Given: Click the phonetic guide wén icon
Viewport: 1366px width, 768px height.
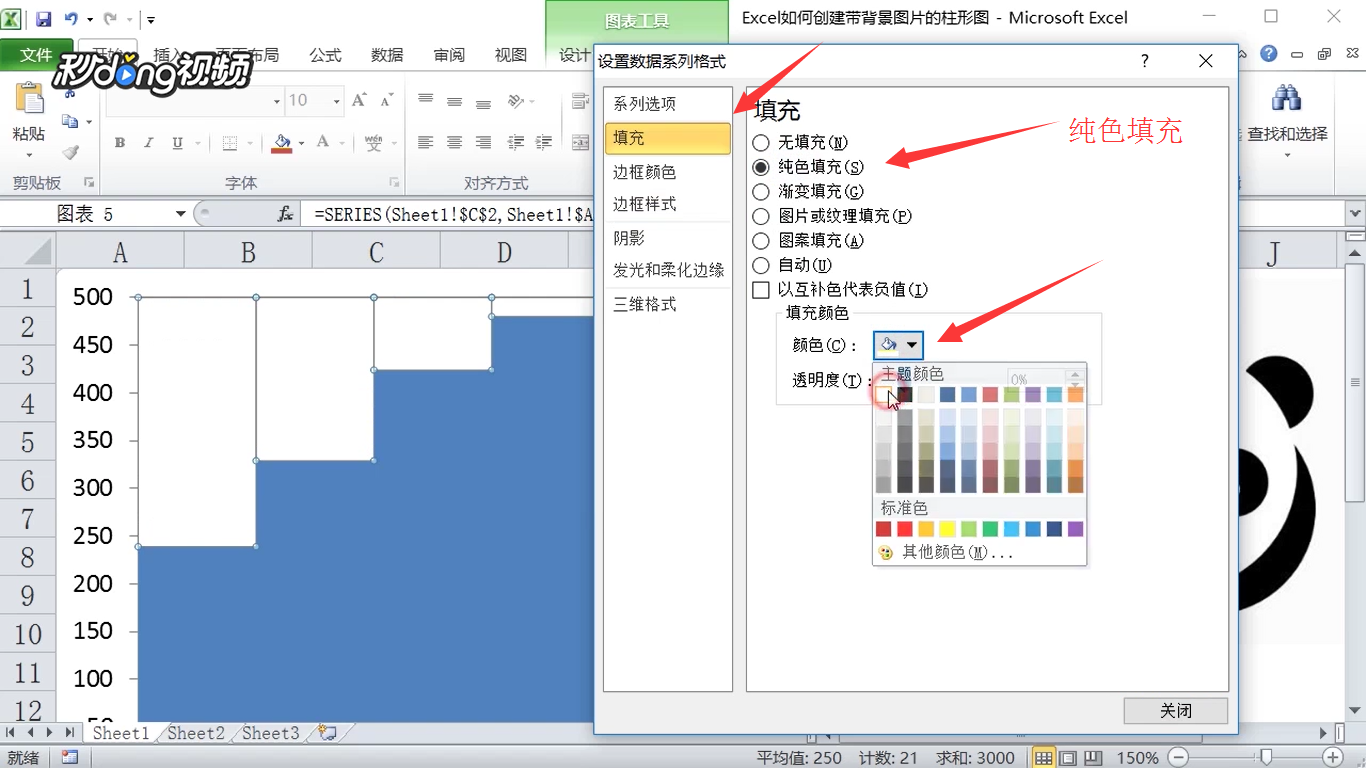Looking at the screenshot, I should click(374, 143).
